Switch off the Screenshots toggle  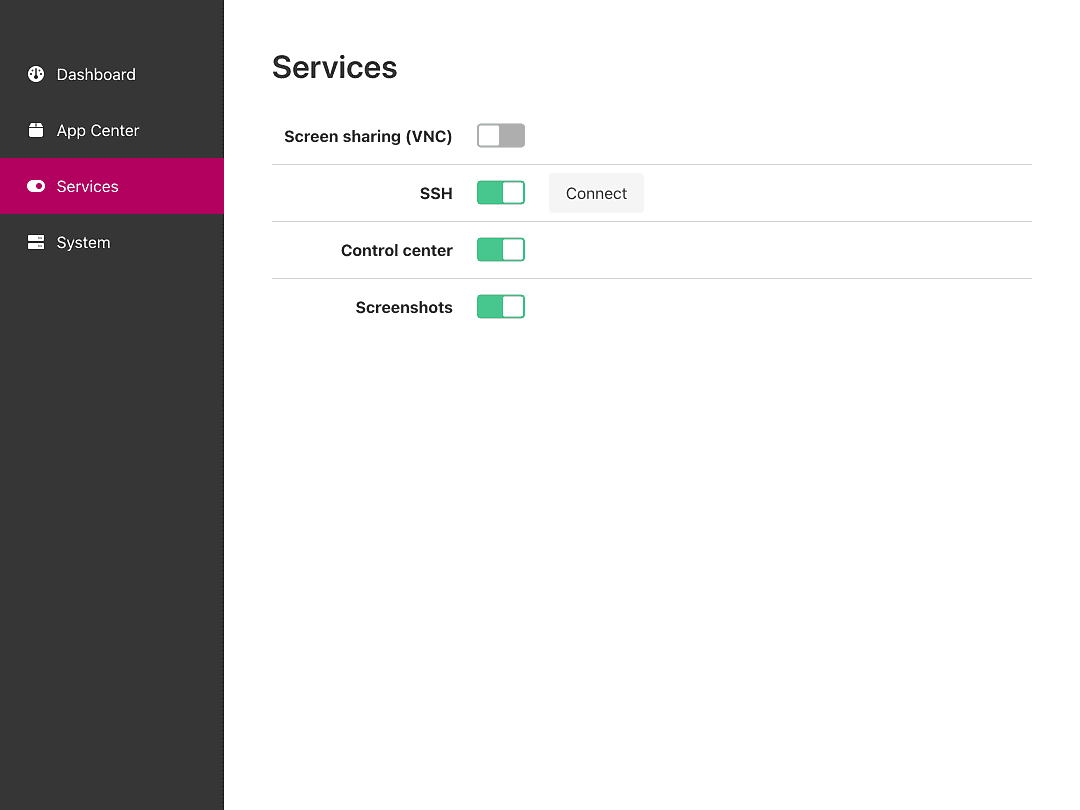pos(501,307)
